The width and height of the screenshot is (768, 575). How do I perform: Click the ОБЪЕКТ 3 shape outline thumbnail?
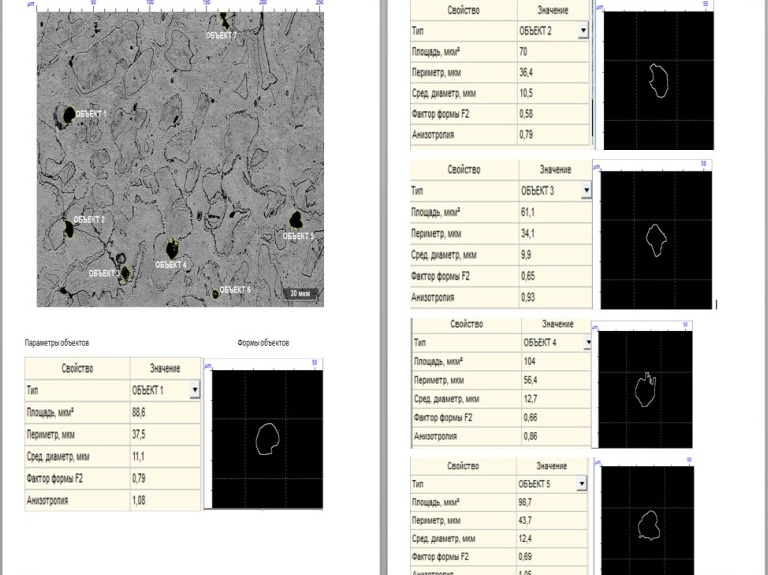(656, 240)
